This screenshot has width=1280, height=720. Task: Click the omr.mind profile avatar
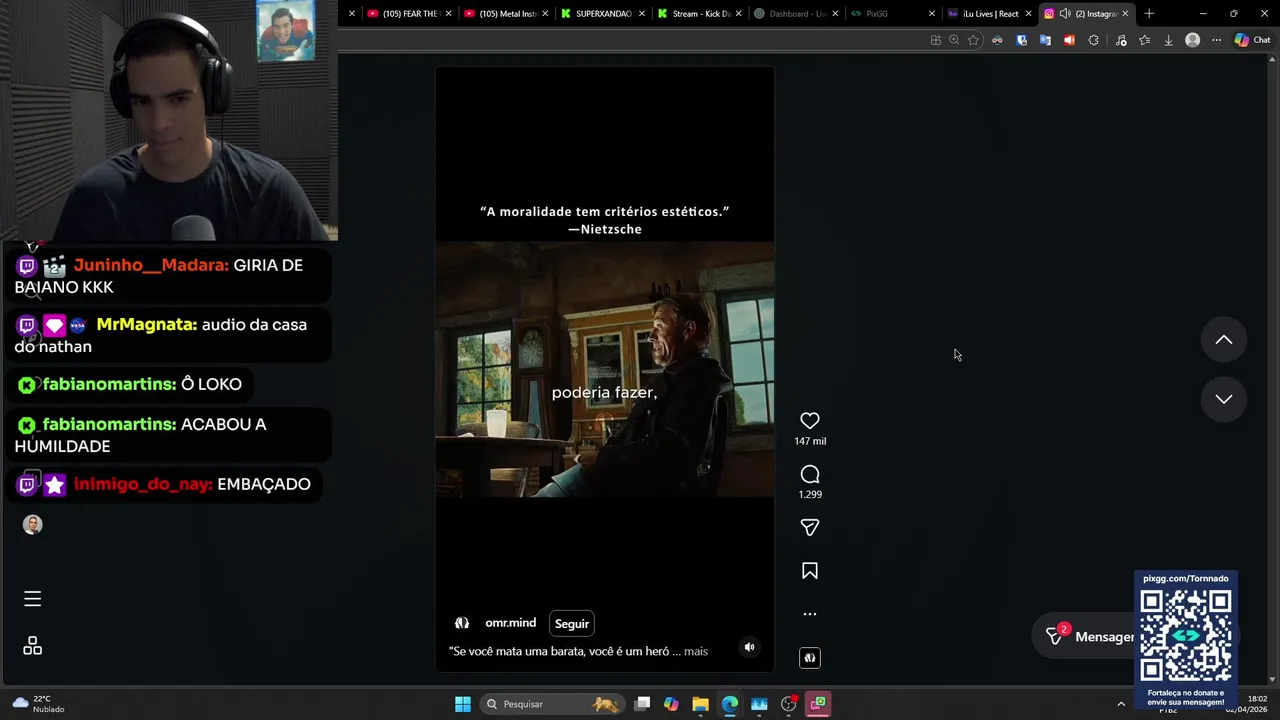[462, 623]
